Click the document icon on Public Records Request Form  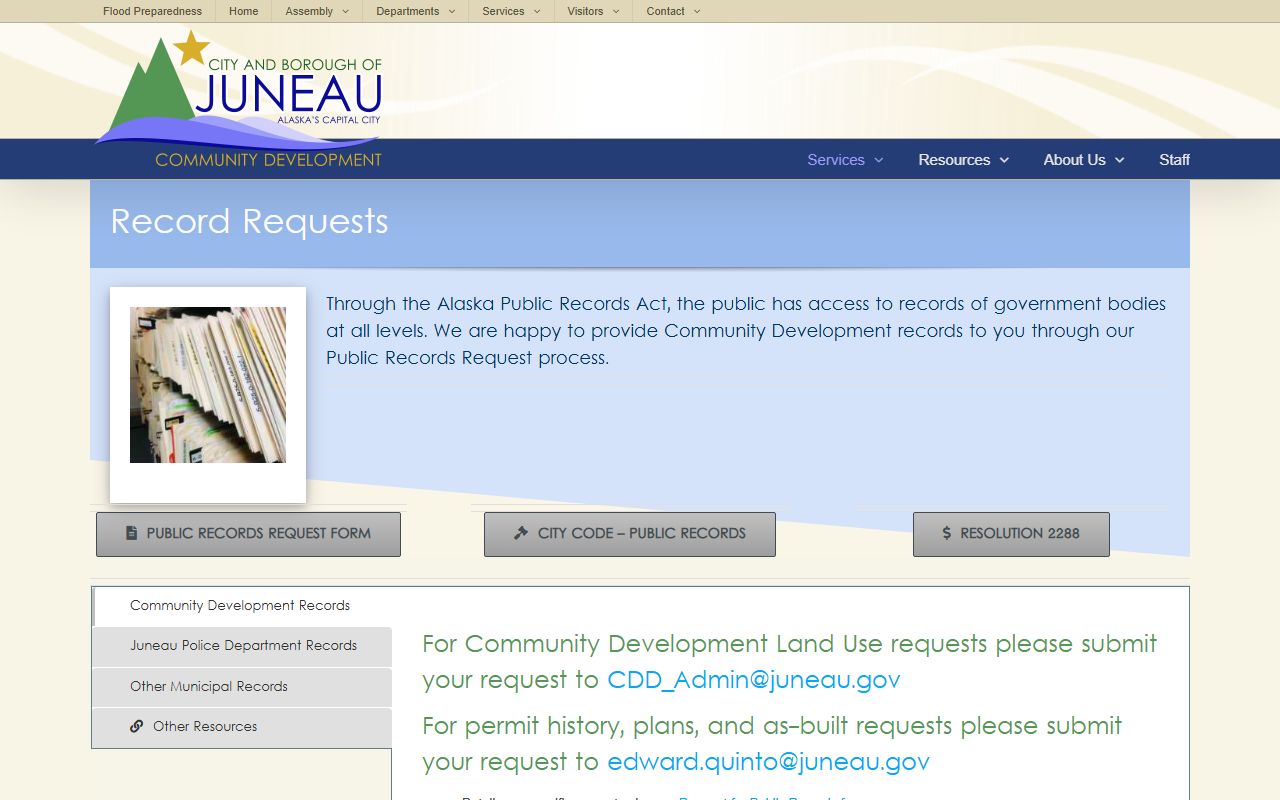click(131, 534)
